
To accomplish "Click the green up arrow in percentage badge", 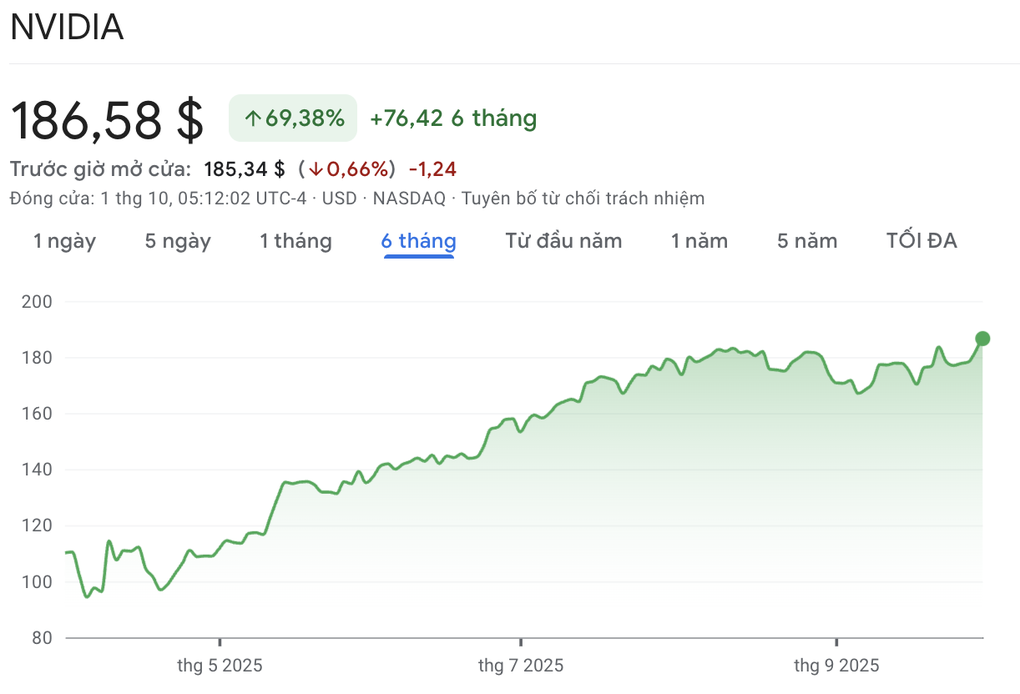I will 253,119.
